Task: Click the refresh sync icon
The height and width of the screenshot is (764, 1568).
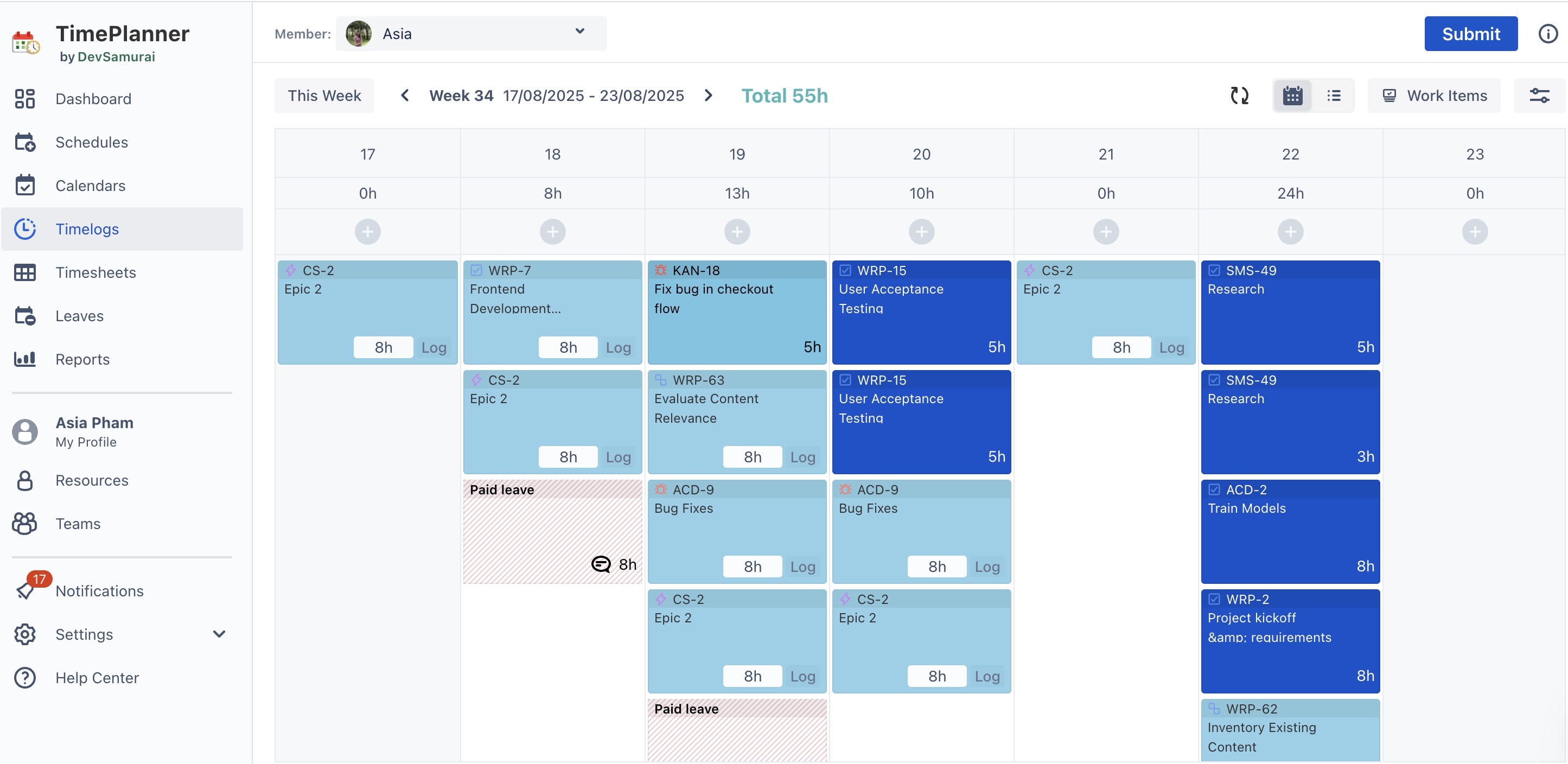Action: pyautogui.click(x=1239, y=95)
